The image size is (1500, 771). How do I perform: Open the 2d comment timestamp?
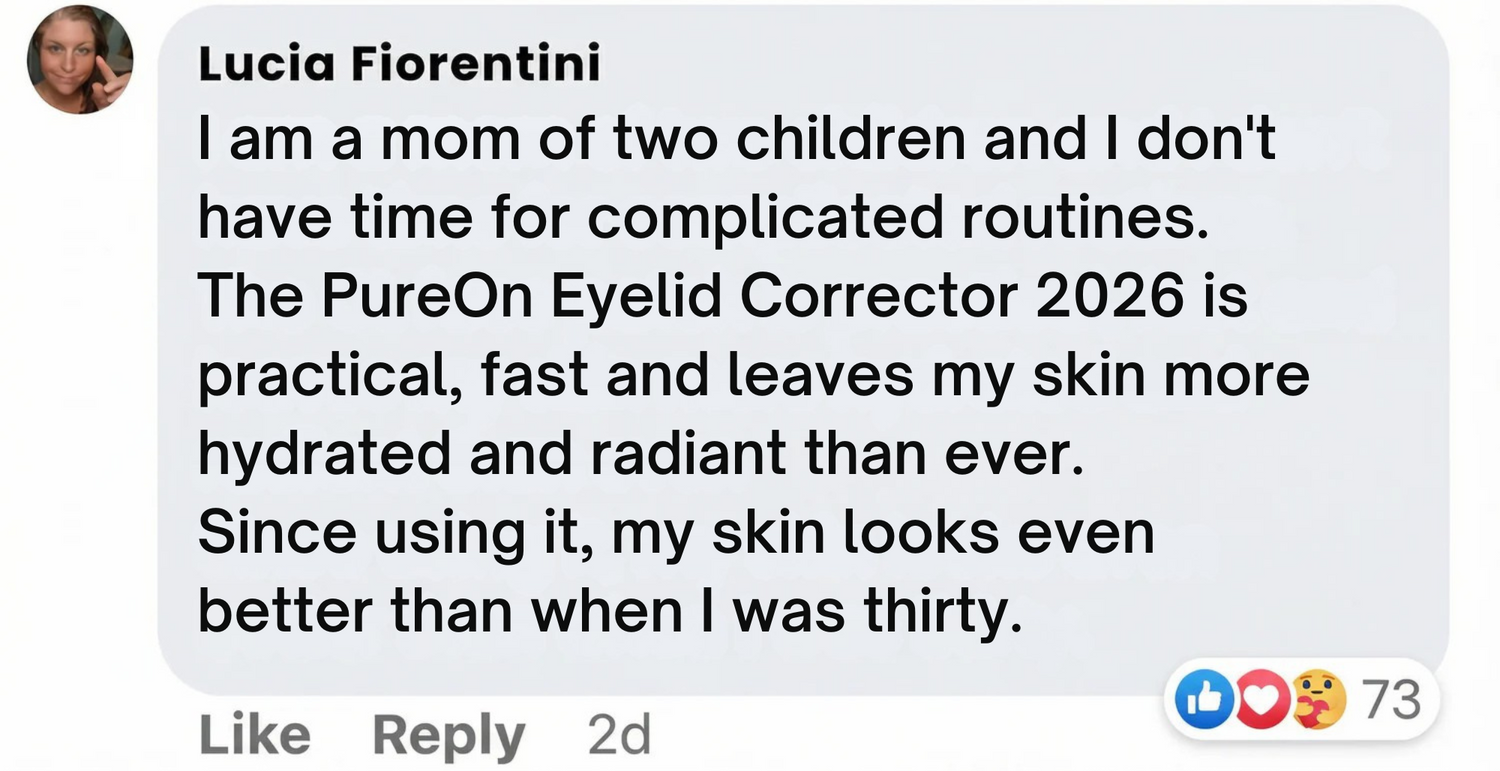[x=619, y=735]
